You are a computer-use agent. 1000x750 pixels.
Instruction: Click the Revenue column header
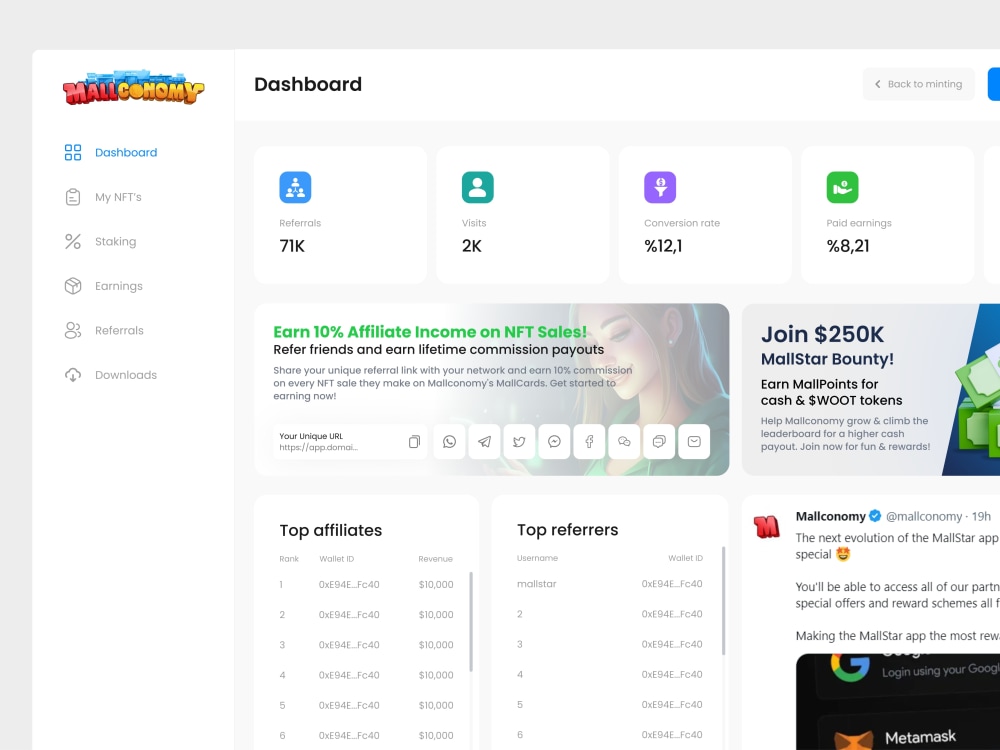click(x=436, y=559)
